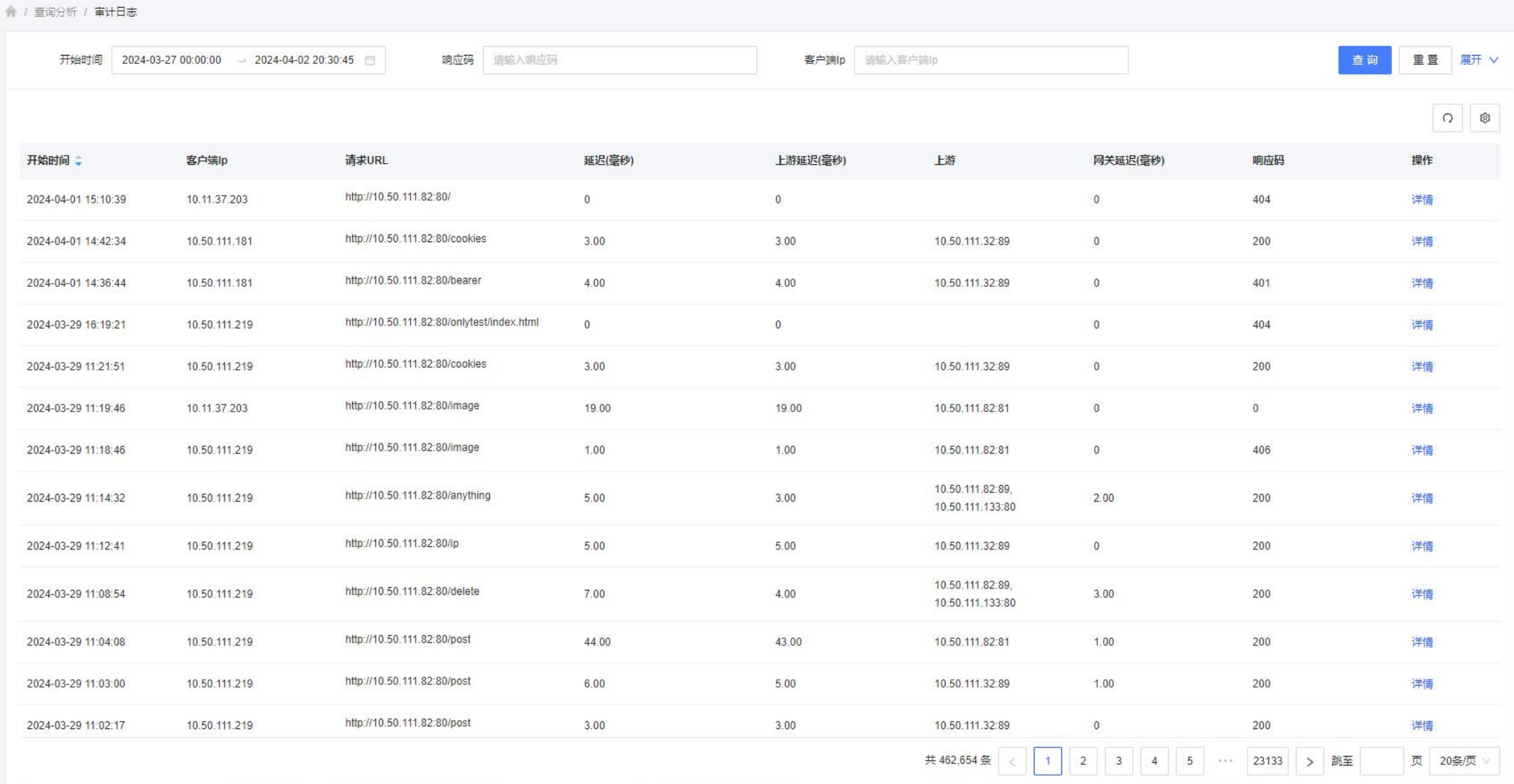Screen dimensions: 1514x784
Task: Open 详情 for the 11:02:17 entry
Action: pyautogui.click(x=1422, y=725)
